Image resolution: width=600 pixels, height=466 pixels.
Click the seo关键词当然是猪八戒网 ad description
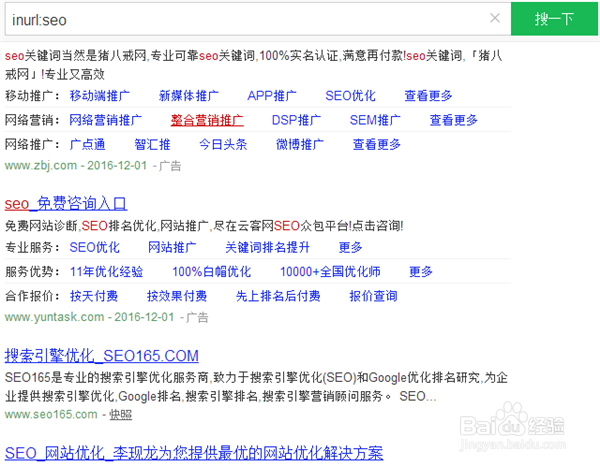pyautogui.click(x=253, y=65)
